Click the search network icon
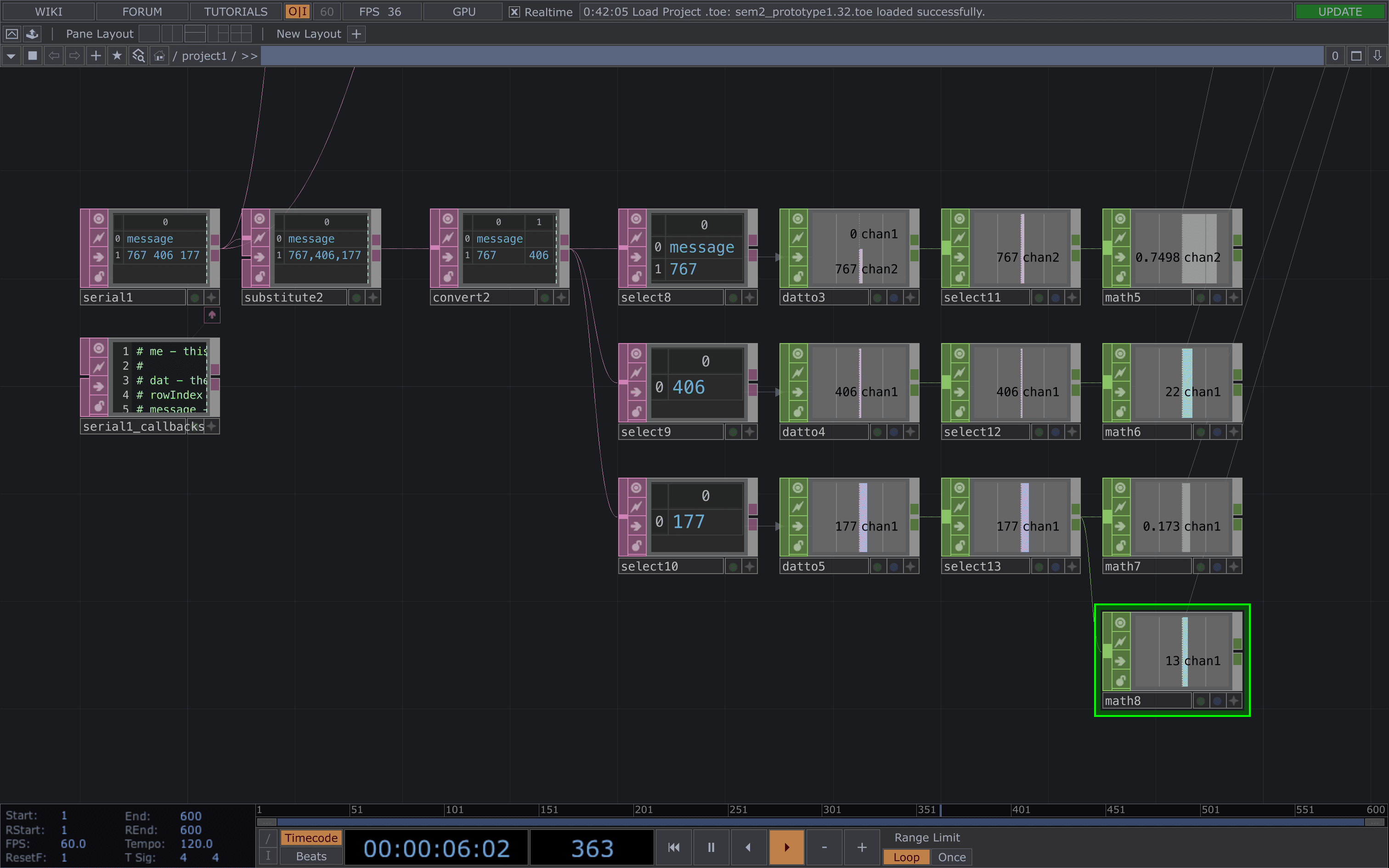The width and height of the screenshot is (1389, 868). (138, 56)
